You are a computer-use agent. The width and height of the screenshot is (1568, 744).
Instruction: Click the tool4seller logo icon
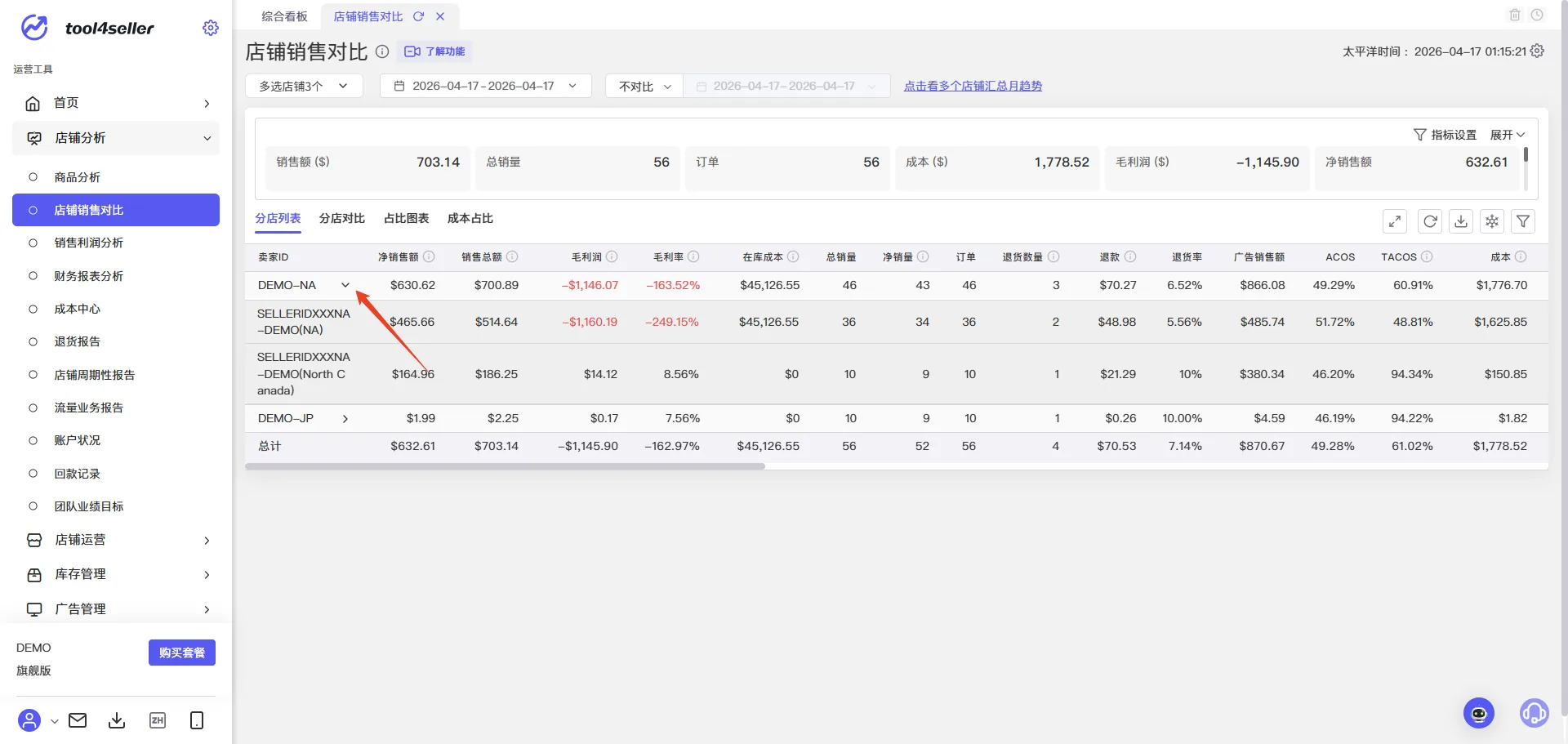[x=34, y=28]
